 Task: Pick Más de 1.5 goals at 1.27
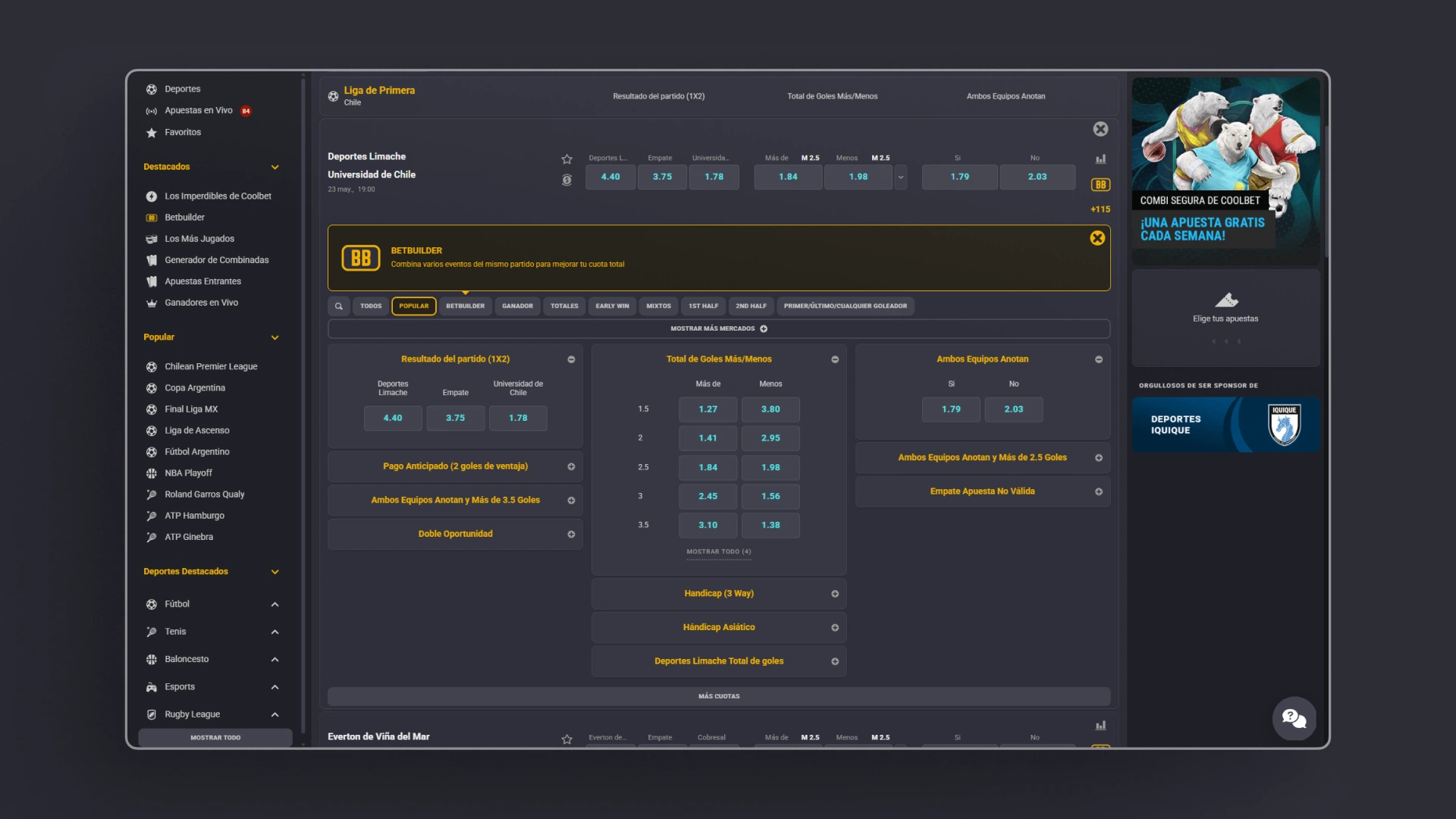coord(708,409)
